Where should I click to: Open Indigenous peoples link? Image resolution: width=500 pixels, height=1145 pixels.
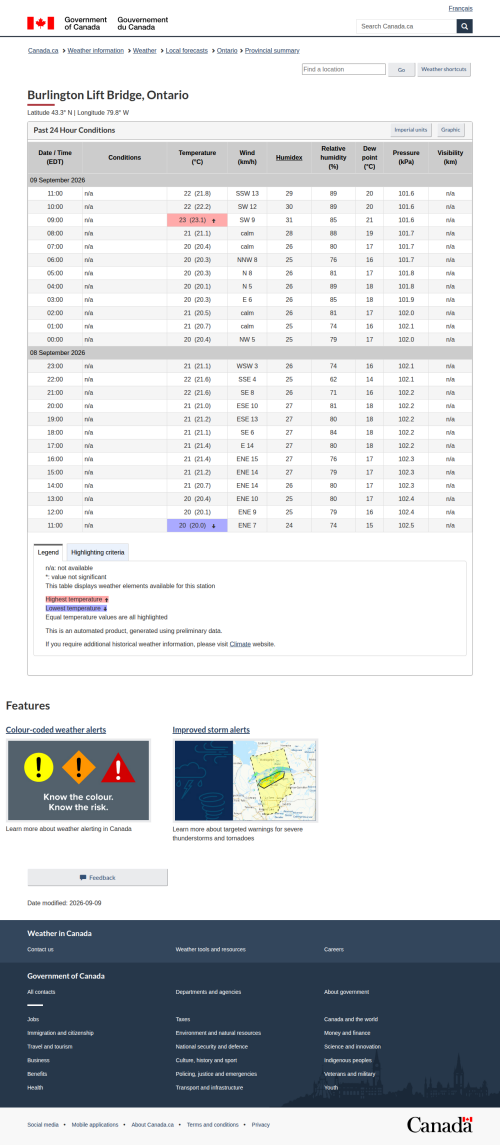click(348, 1060)
